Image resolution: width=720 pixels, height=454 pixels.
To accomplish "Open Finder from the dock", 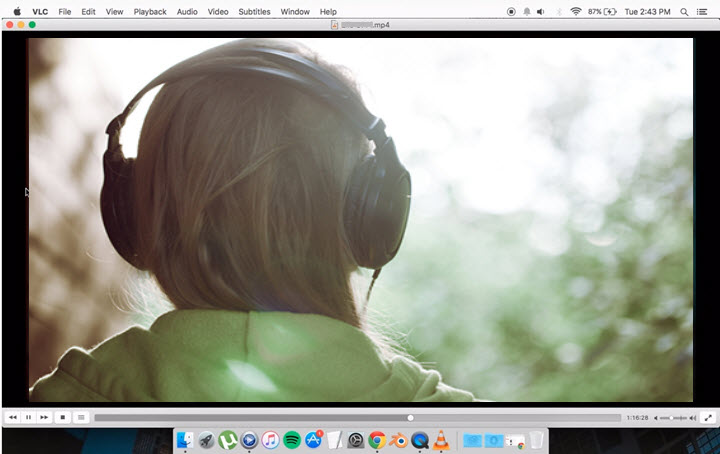I will pyautogui.click(x=185, y=440).
